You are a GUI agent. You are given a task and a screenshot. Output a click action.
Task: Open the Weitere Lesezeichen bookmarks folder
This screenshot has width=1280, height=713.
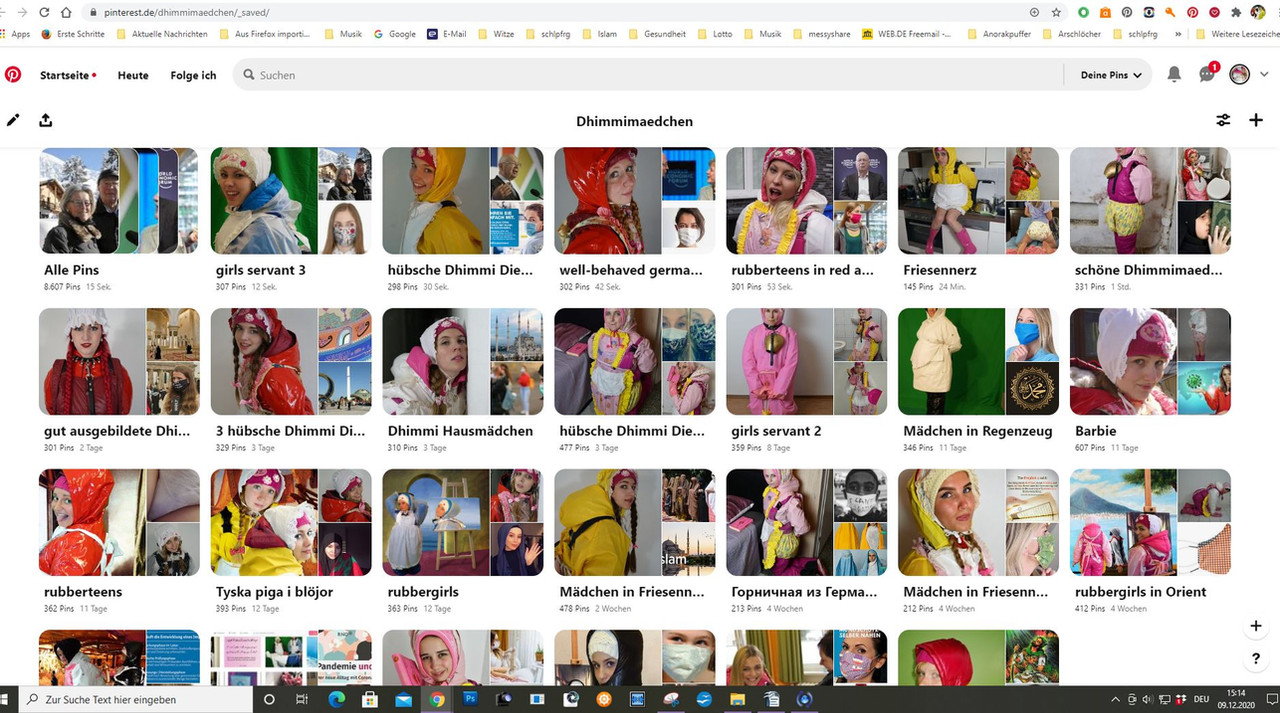pos(1238,34)
